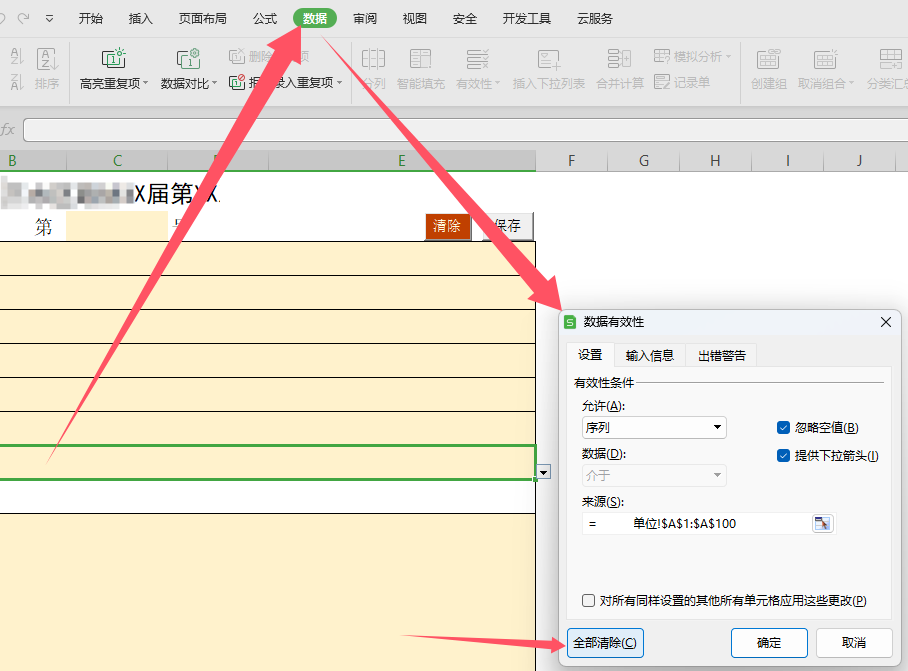
Task: Expand the 模拟分析 dropdown in ribbon
Action: coord(692,56)
